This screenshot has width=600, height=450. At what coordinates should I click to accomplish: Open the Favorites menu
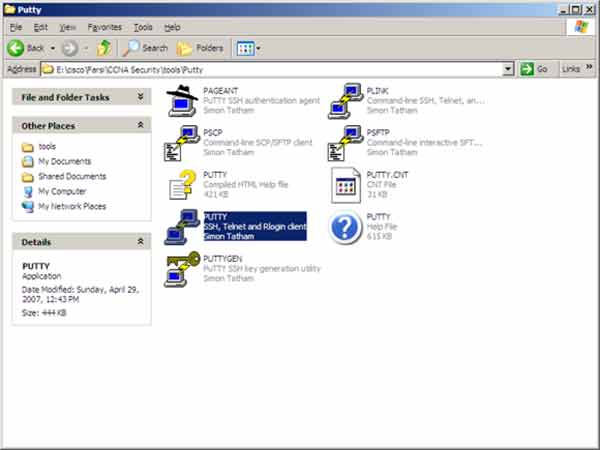104,27
